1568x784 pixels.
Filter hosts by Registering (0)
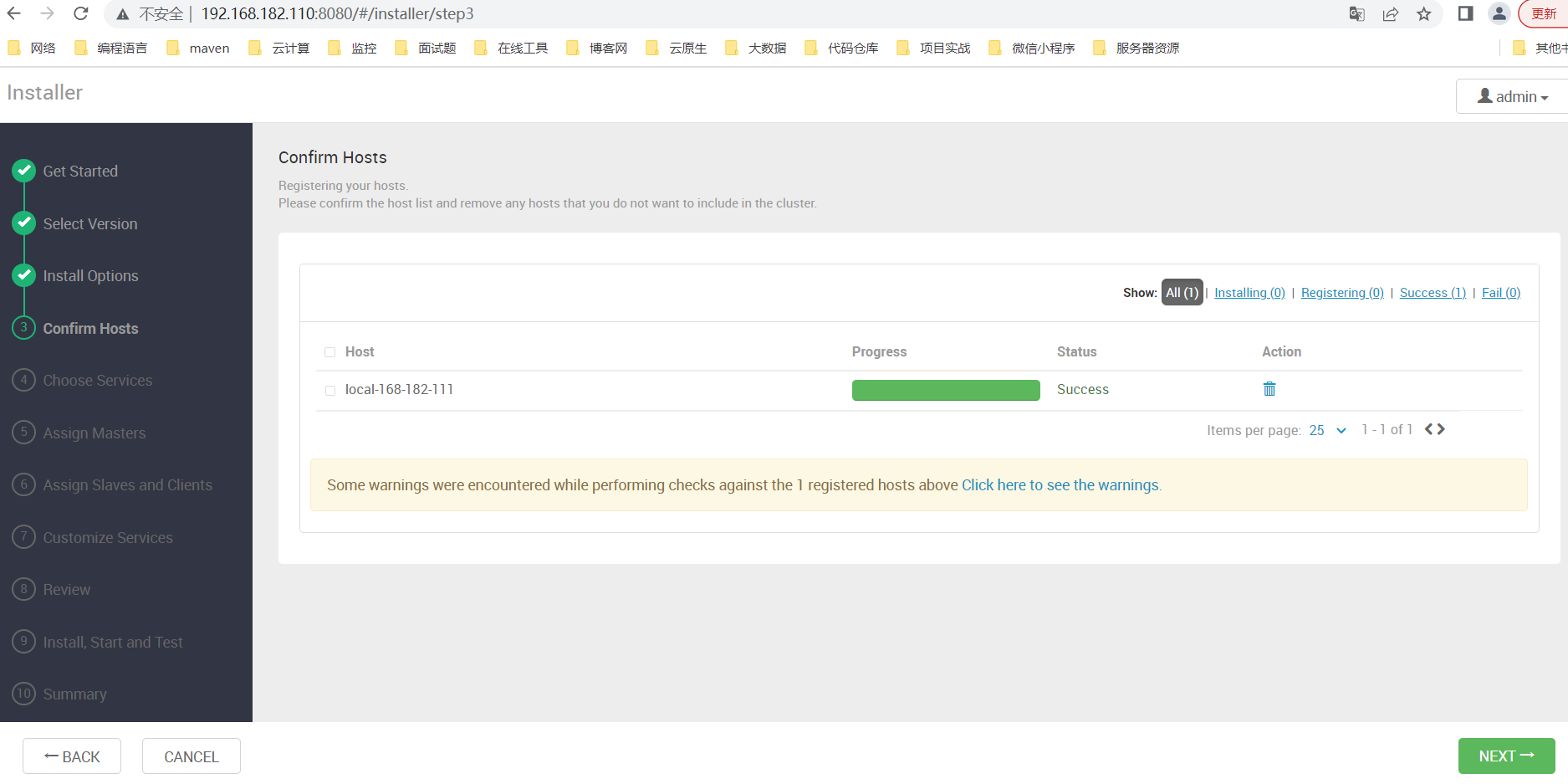pyautogui.click(x=1342, y=293)
